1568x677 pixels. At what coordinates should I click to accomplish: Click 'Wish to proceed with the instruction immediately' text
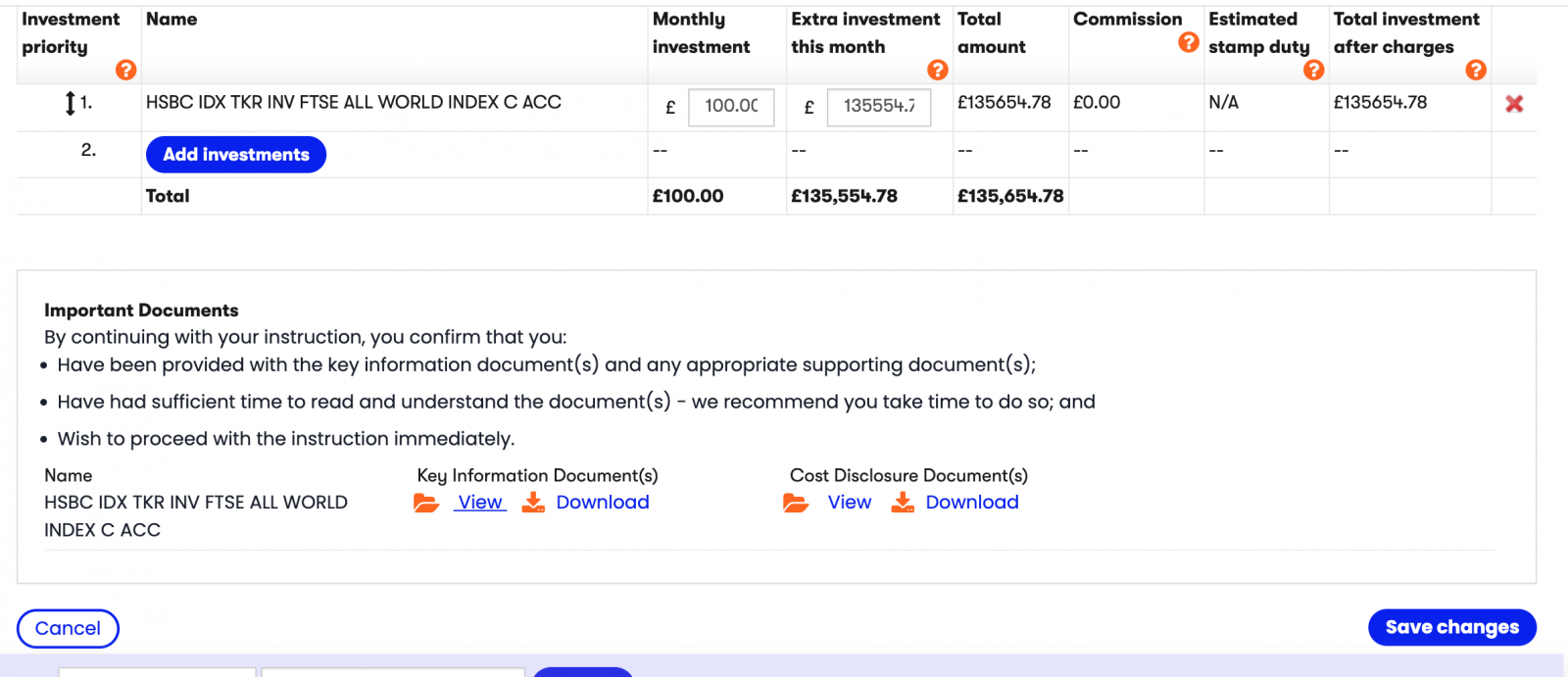286,439
